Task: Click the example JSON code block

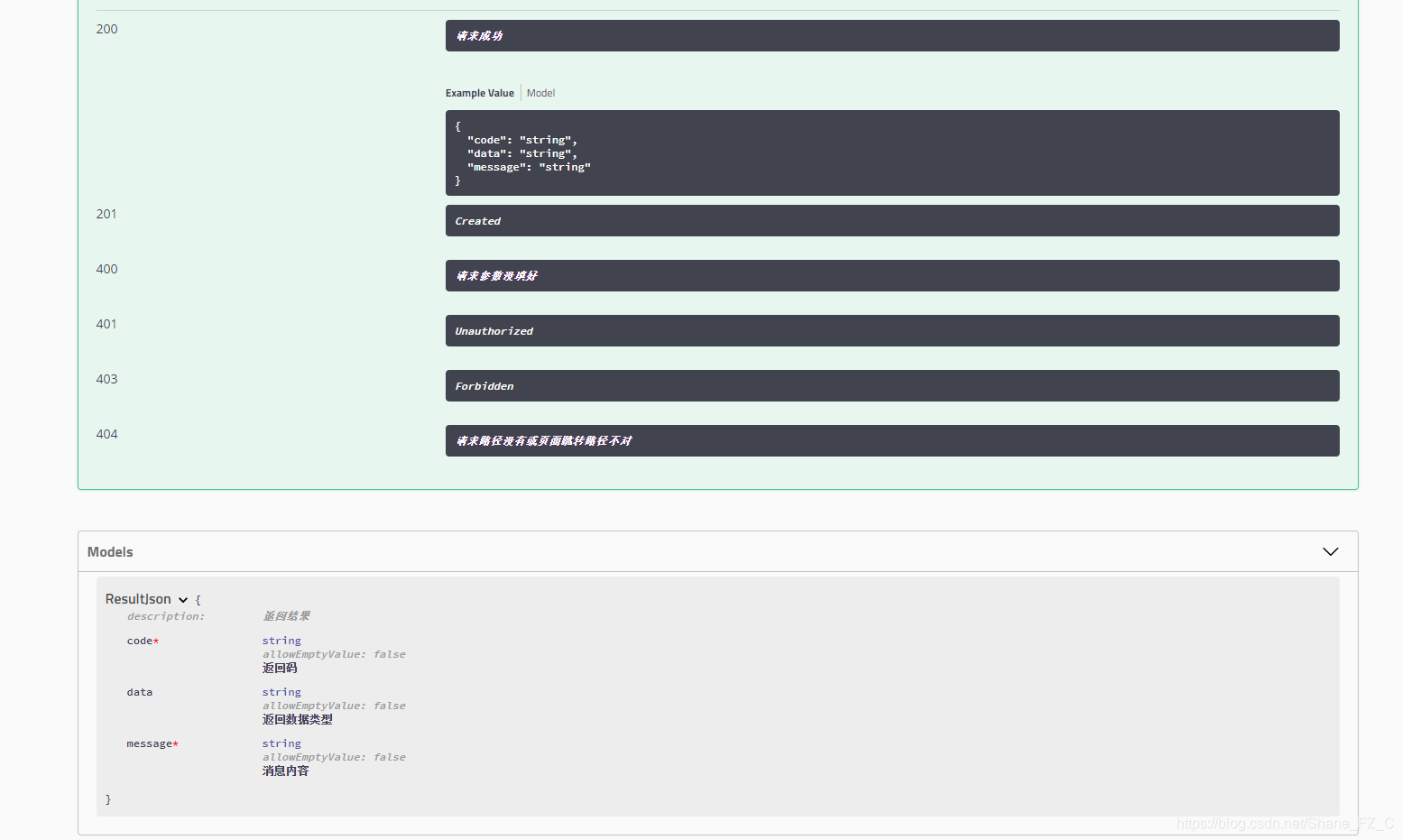Action: click(x=892, y=153)
